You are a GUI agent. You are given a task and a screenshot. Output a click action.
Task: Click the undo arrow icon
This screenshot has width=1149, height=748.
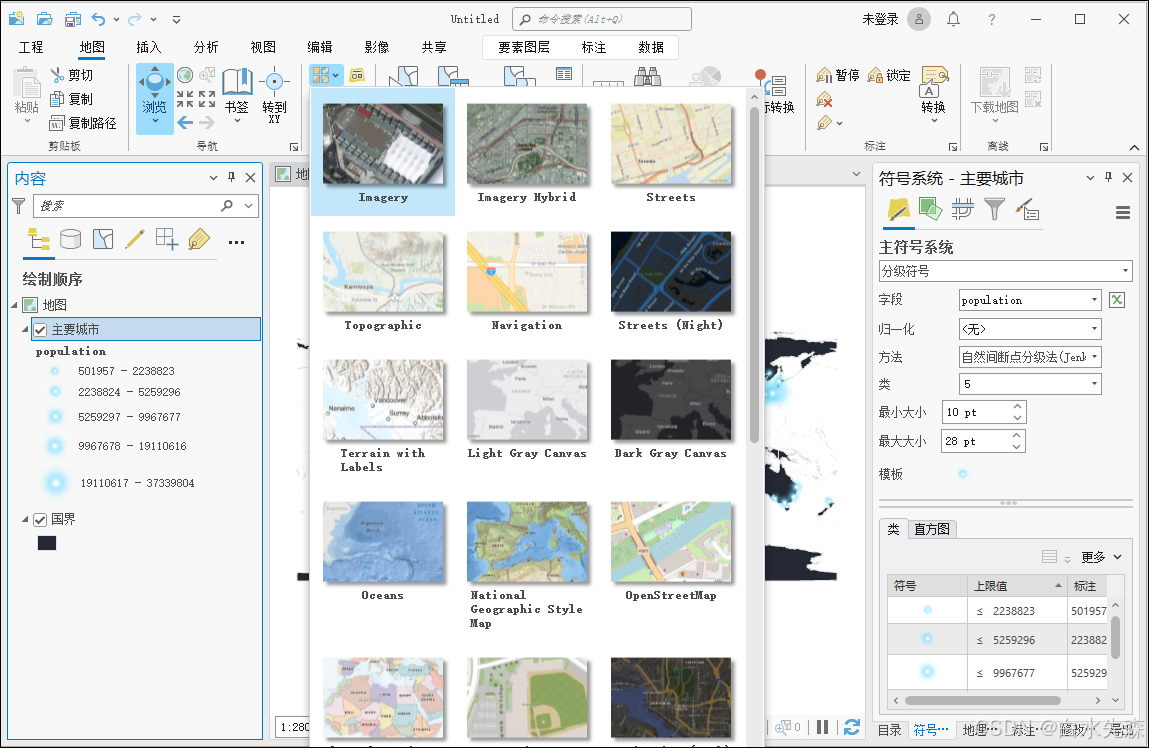[x=99, y=19]
